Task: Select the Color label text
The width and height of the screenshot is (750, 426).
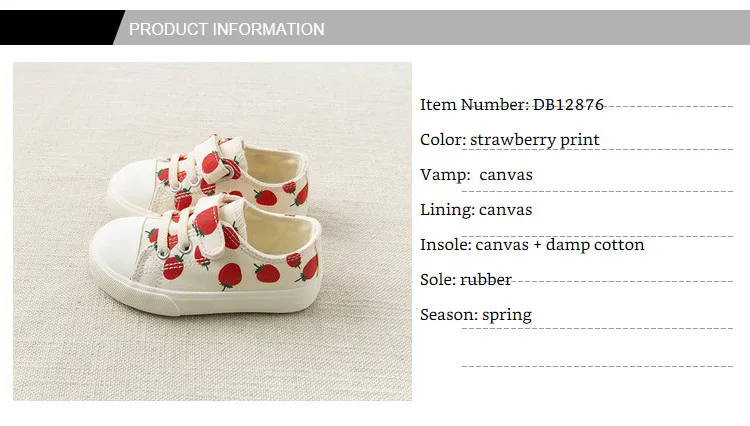Action: point(440,139)
